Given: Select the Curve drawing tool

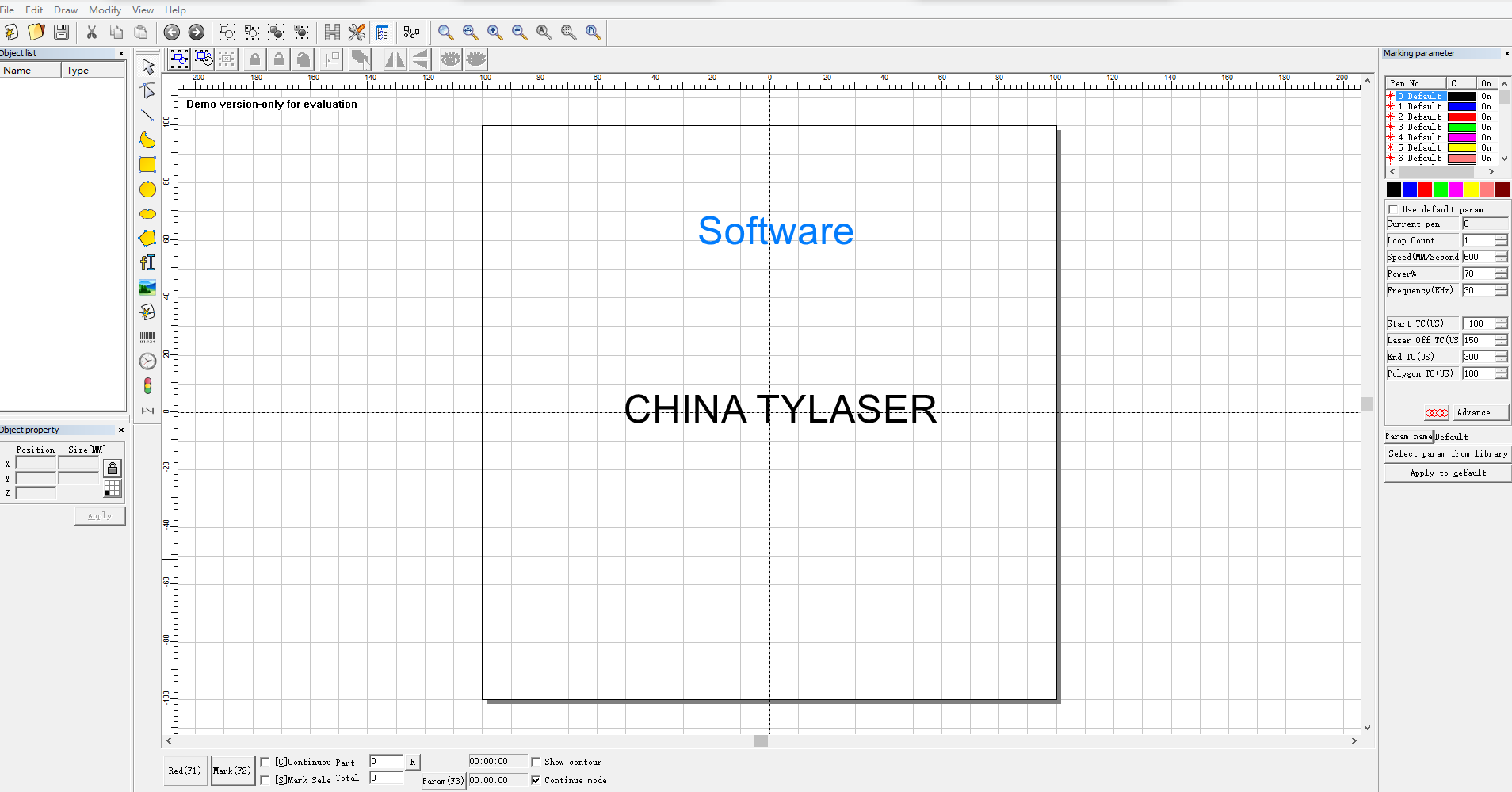Looking at the screenshot, I should (x=147, y=140).
